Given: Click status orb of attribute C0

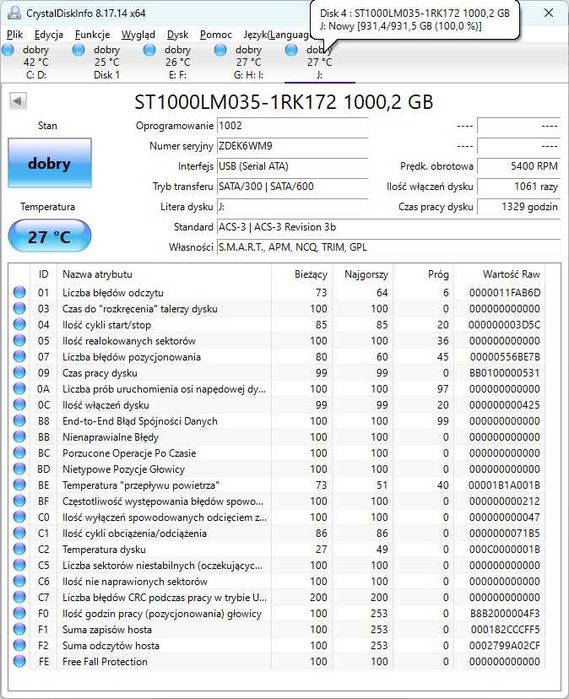Looking at the screenshot, I should [x=19, y=517].
